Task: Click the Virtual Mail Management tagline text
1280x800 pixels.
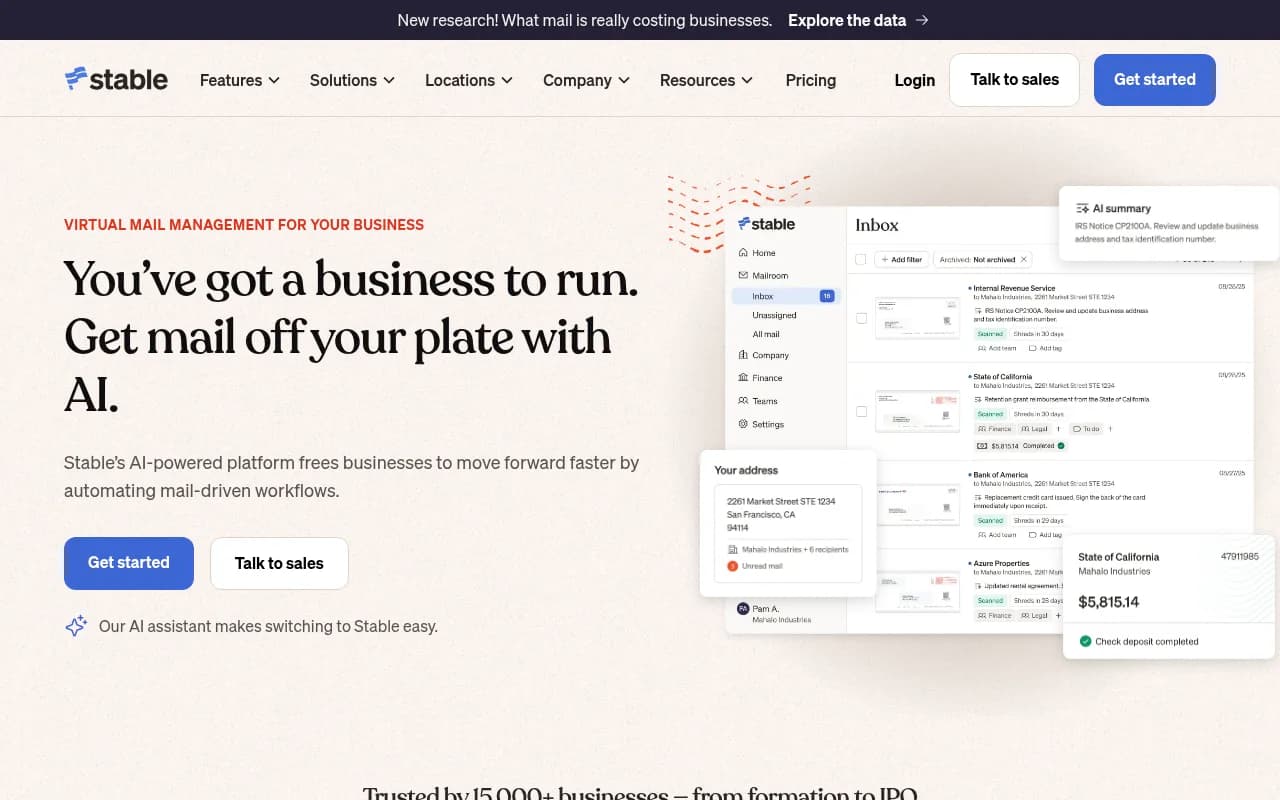Action: (244, 225)
